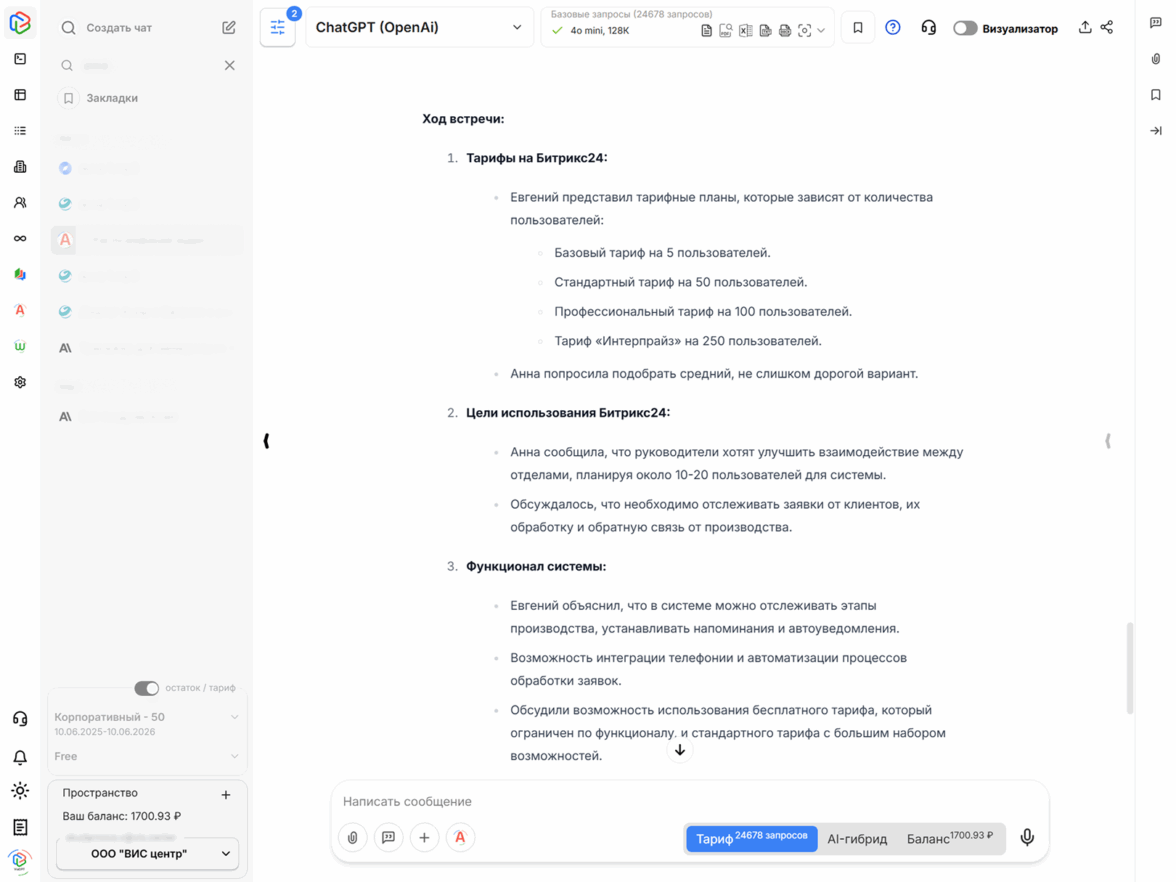Share the chat with share icon
The height and width of the screenshot is (882, 1176).
tap(1107, 28)
